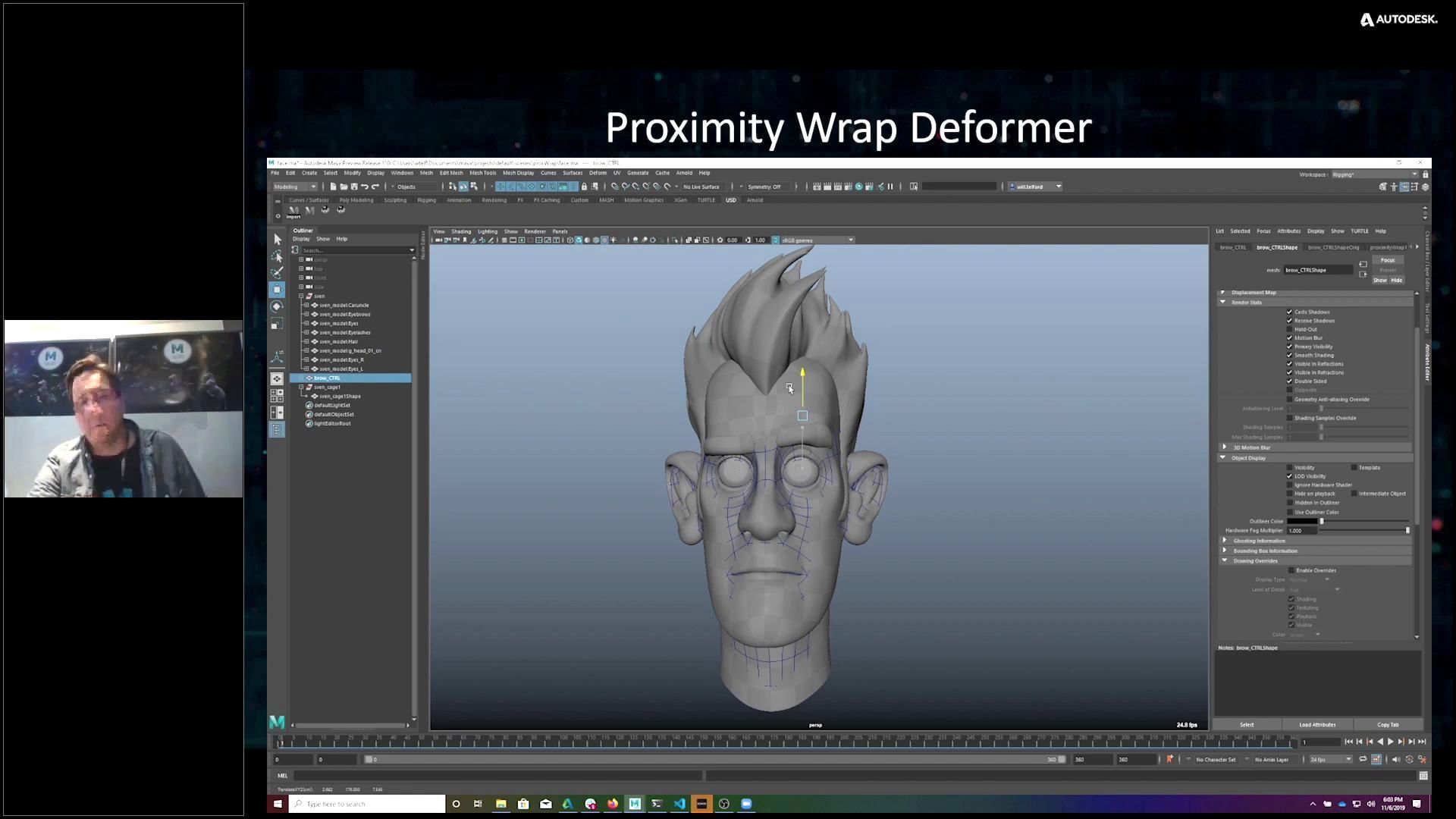Toggle the Double Sided checkbox

[x=1289, y=381]
